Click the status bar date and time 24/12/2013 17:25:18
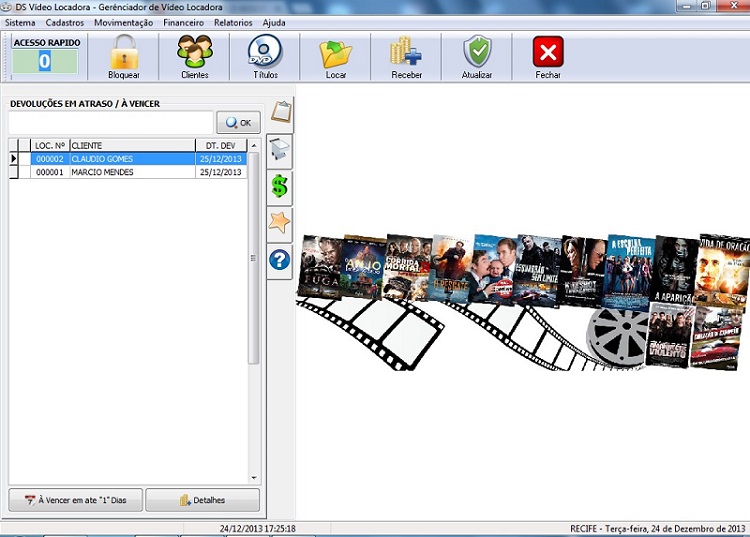The image size is (750, 537). click(257, 529)
